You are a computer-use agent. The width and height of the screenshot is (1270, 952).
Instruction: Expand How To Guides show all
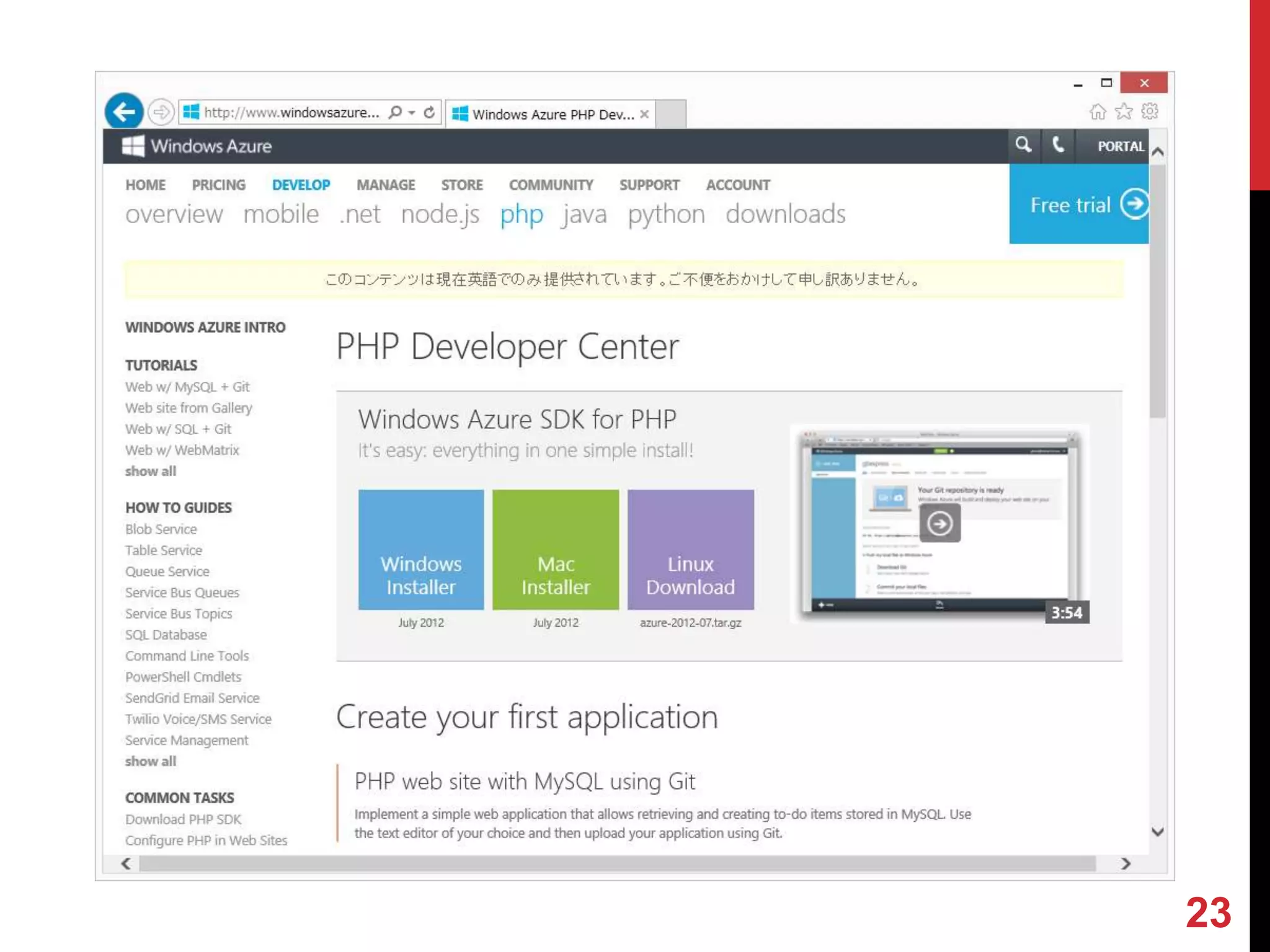point(151,761)
